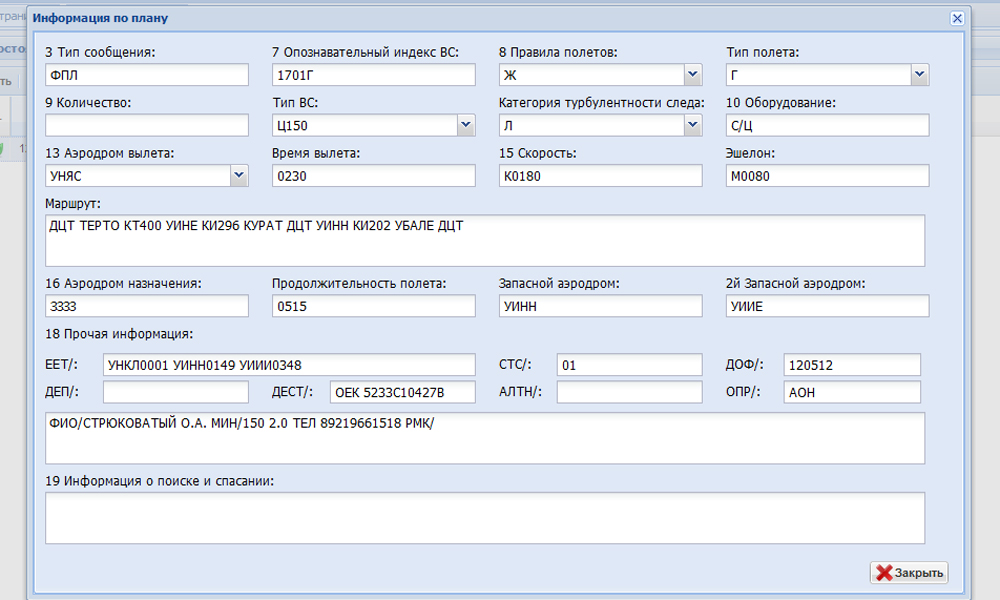Close the Информация по плану dialog via X icon
Screen dimensions: 1000x600
956,18
